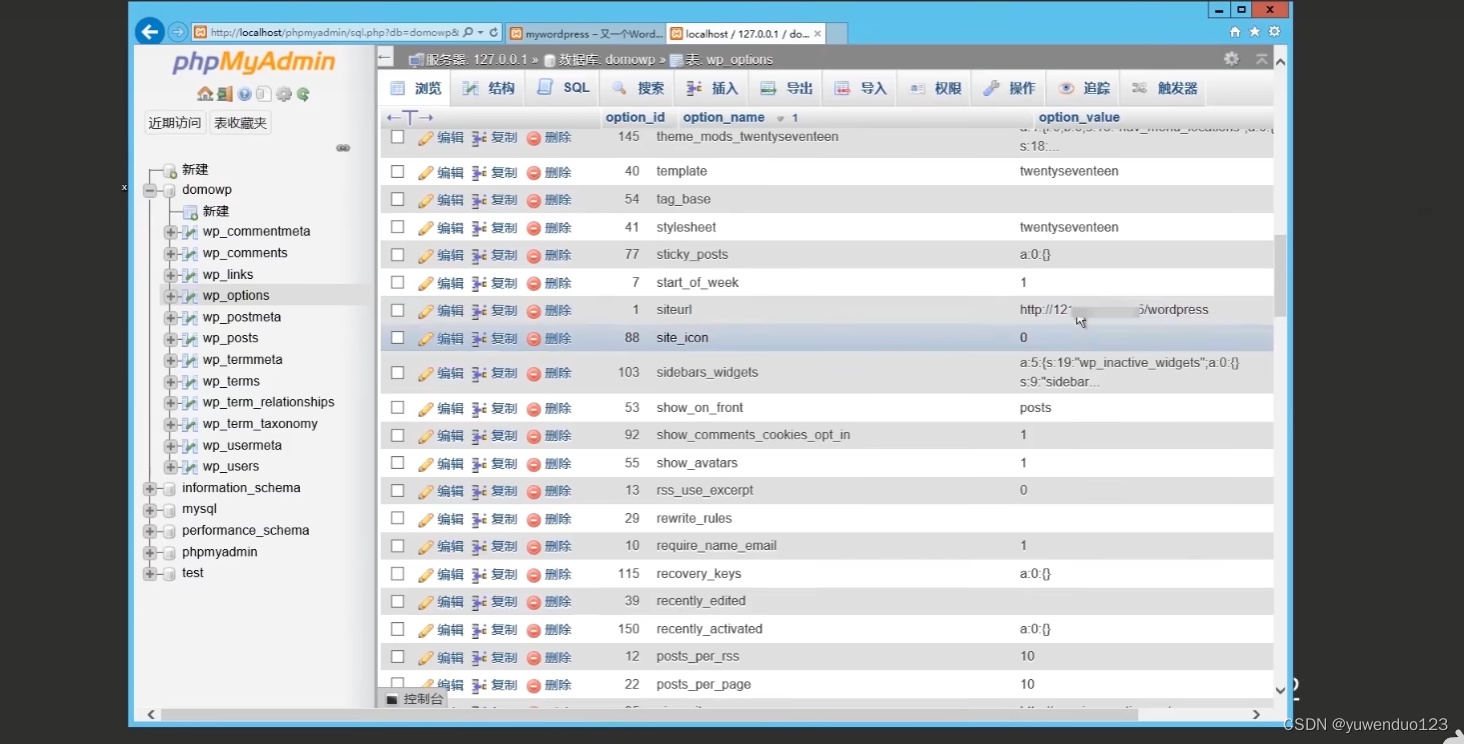Collapse navigation panel arrow beside breadcrumb
Screen dimensions: 1464x744
point(385,58)
